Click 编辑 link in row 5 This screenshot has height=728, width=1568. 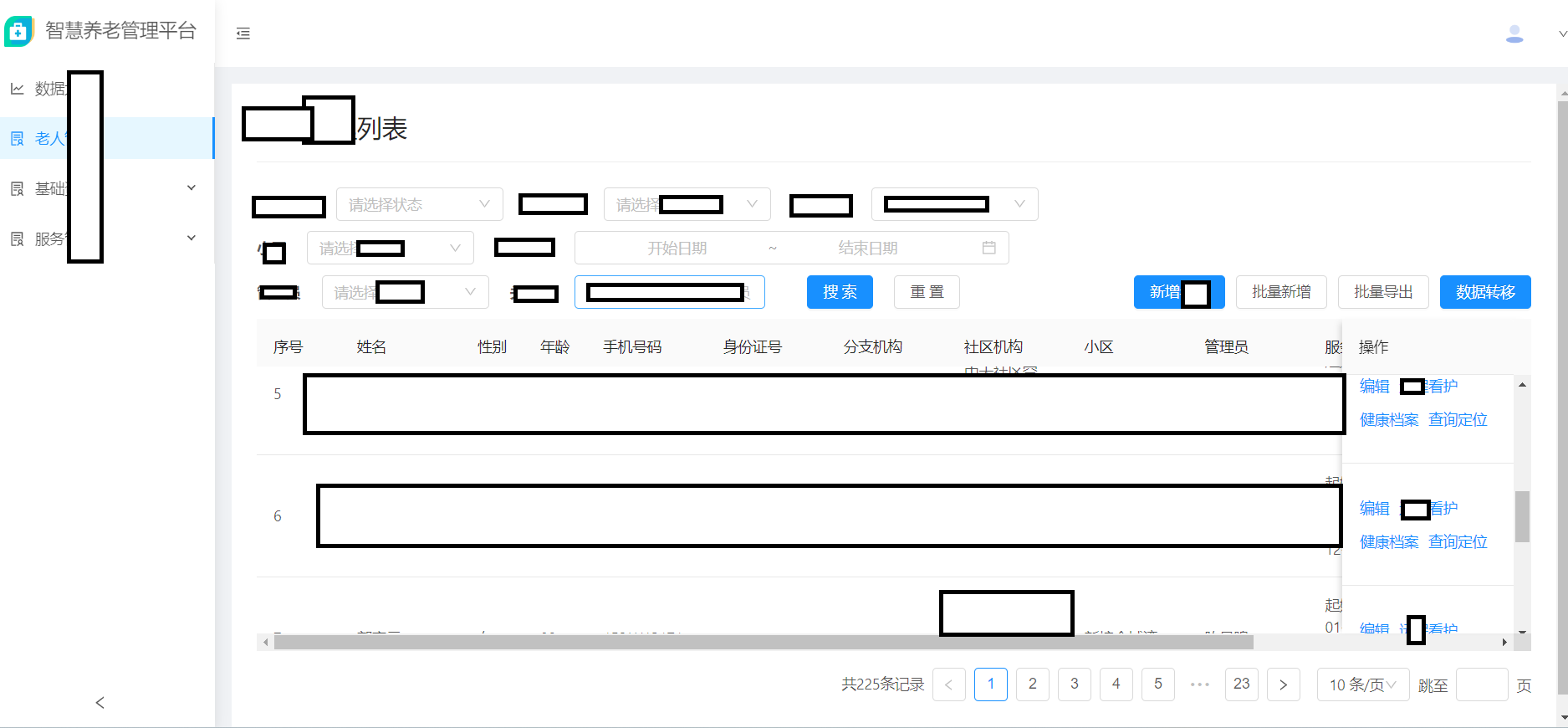coord(1374,386)
